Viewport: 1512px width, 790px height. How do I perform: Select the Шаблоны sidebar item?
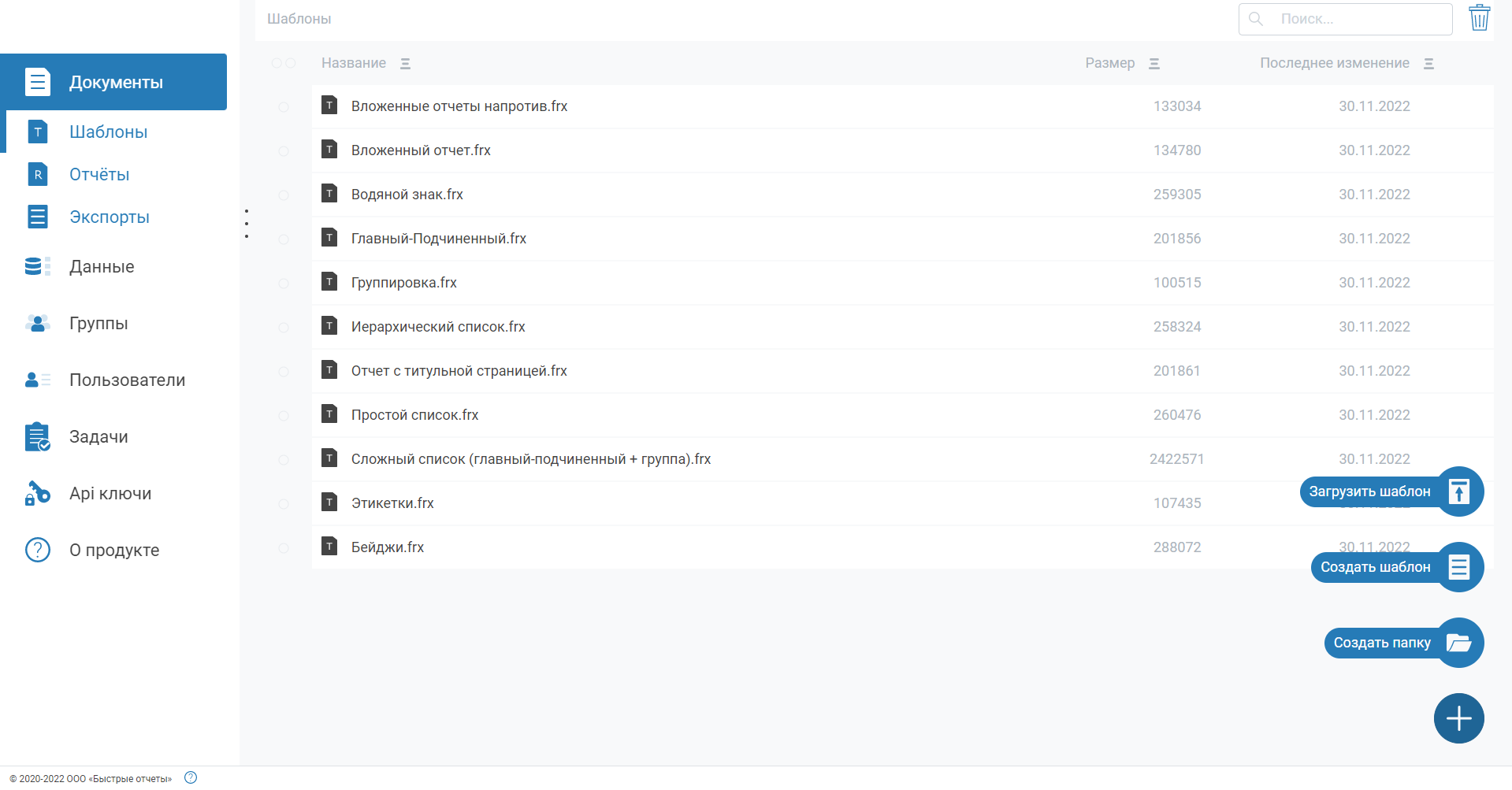click(x=113, y=132)
